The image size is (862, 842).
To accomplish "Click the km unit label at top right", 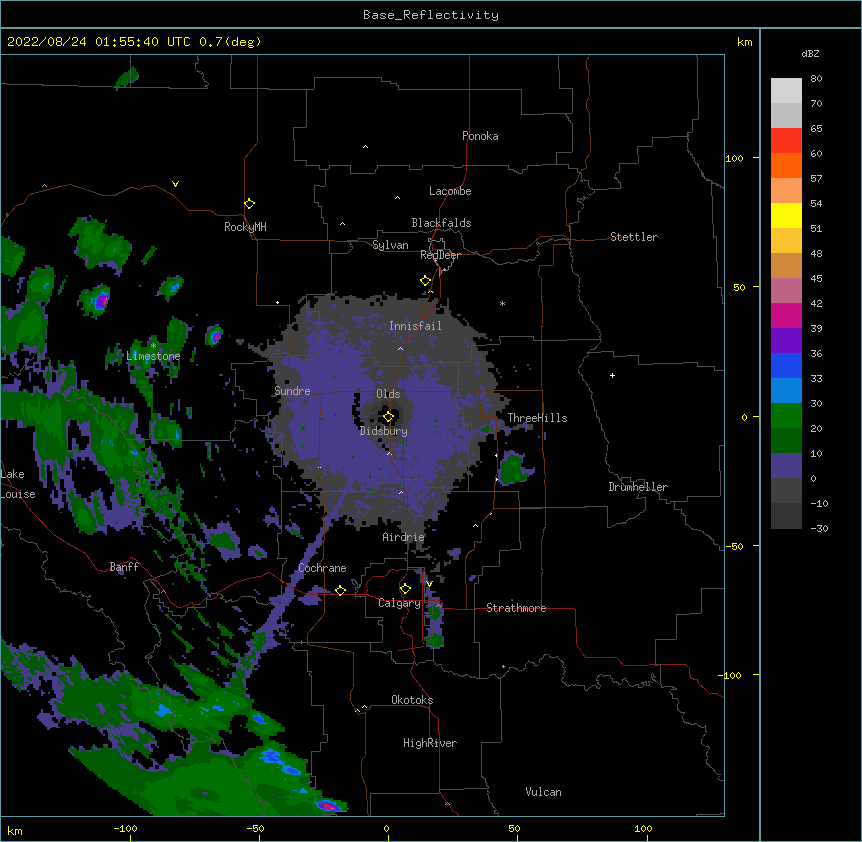I will pyautogui.click(x=744, y=42).
